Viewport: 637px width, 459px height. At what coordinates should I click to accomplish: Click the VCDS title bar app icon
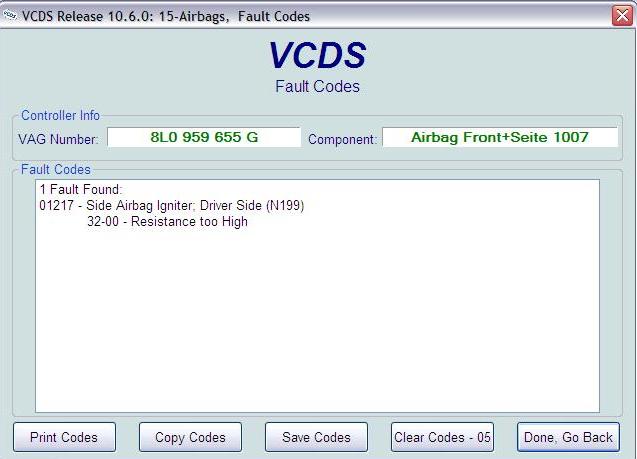pos(10,16)
